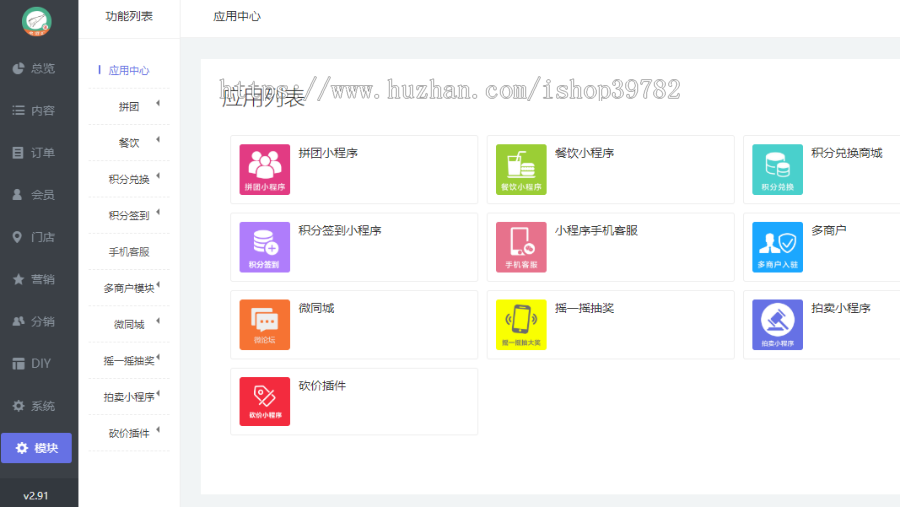Select 拼团 label in function list
900x507 pixels.
(129, 107)
